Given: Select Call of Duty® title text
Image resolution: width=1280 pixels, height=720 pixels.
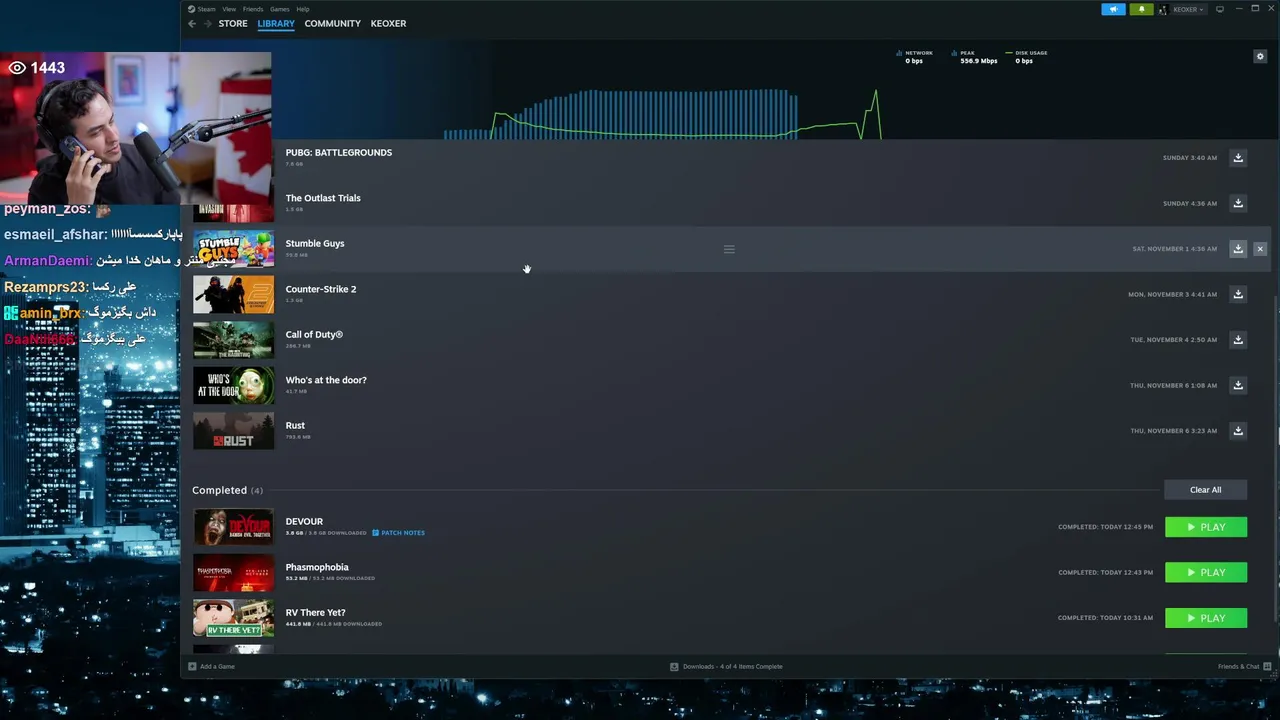Looking at the screenshot, I should pyautogui.click(x=314, y=334).
